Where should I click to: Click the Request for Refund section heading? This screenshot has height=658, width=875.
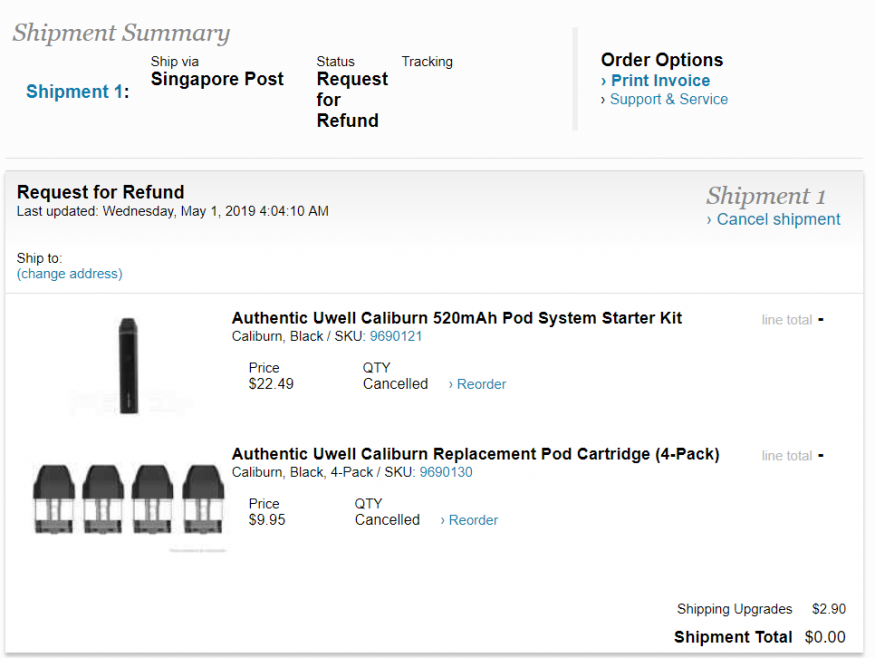click(x=101, y=192)
